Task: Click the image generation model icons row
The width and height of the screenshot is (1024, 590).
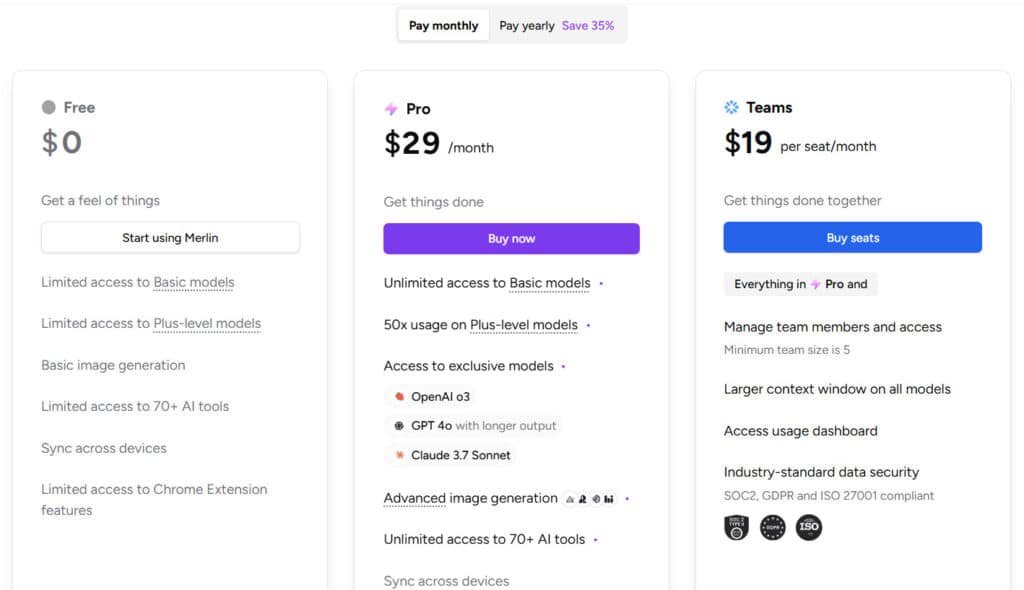Action: pos(589,498)
